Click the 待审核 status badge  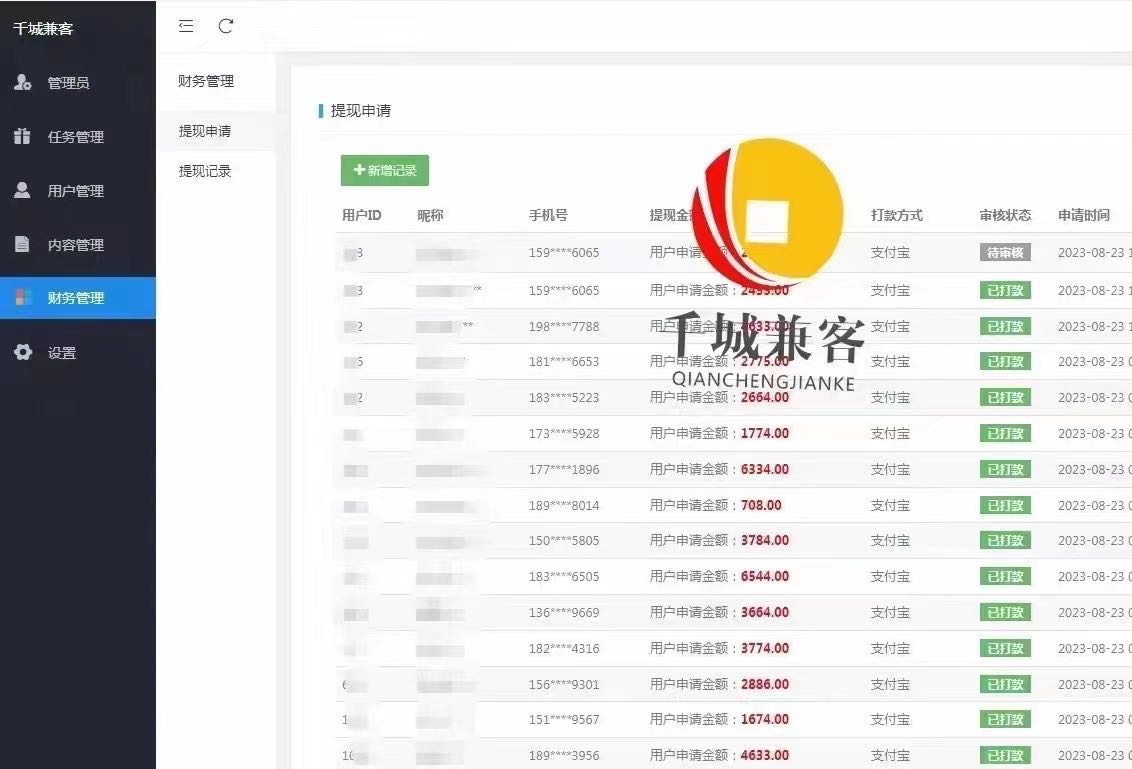tap(1005, 253)
